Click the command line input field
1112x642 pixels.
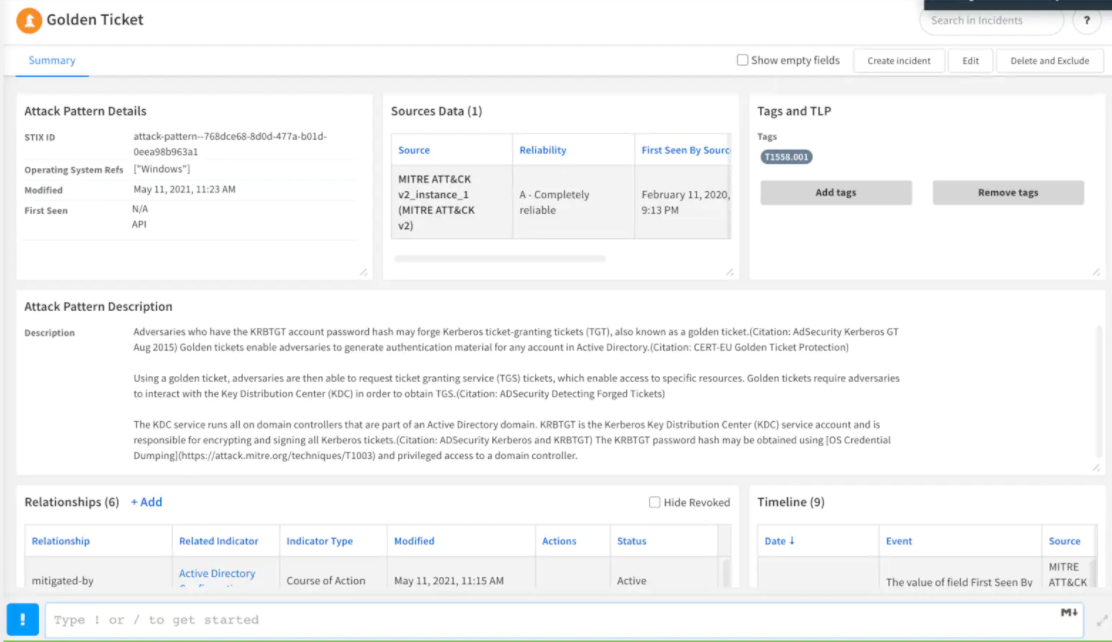[565, 620]
